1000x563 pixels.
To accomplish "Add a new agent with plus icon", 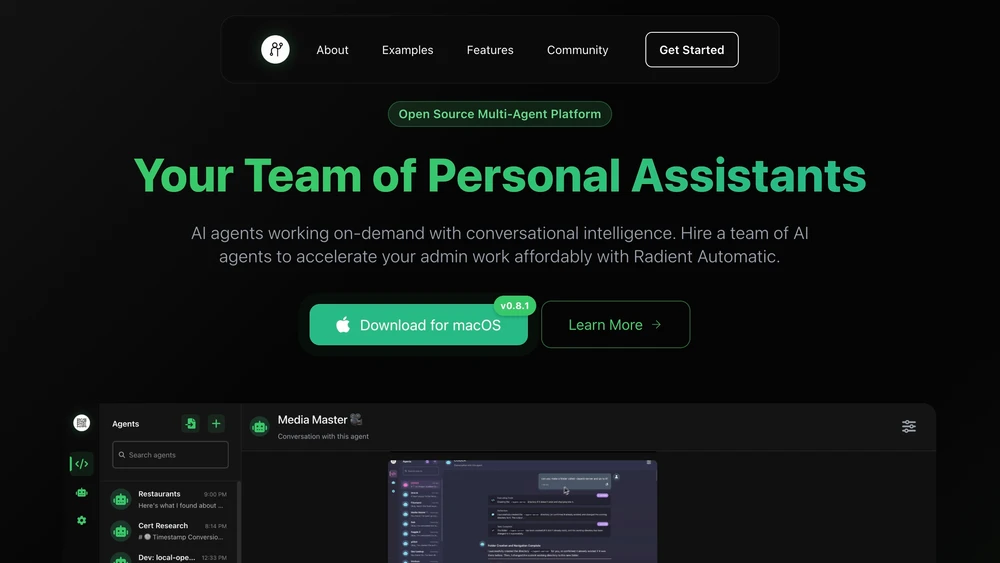I will (216, 423).
